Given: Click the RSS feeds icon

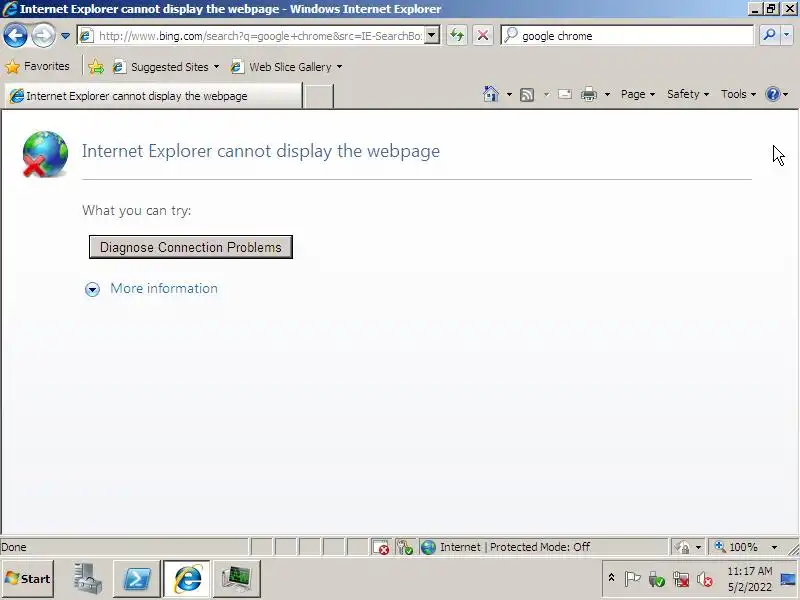Looking at the screenshot, I should [x=527, y=94].
